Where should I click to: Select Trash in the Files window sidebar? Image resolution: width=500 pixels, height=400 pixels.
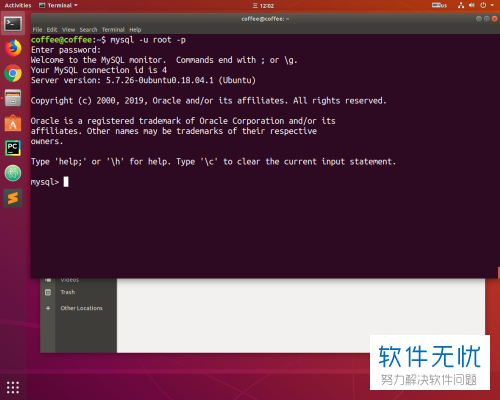pyautogui.click(x=68, y=292)
